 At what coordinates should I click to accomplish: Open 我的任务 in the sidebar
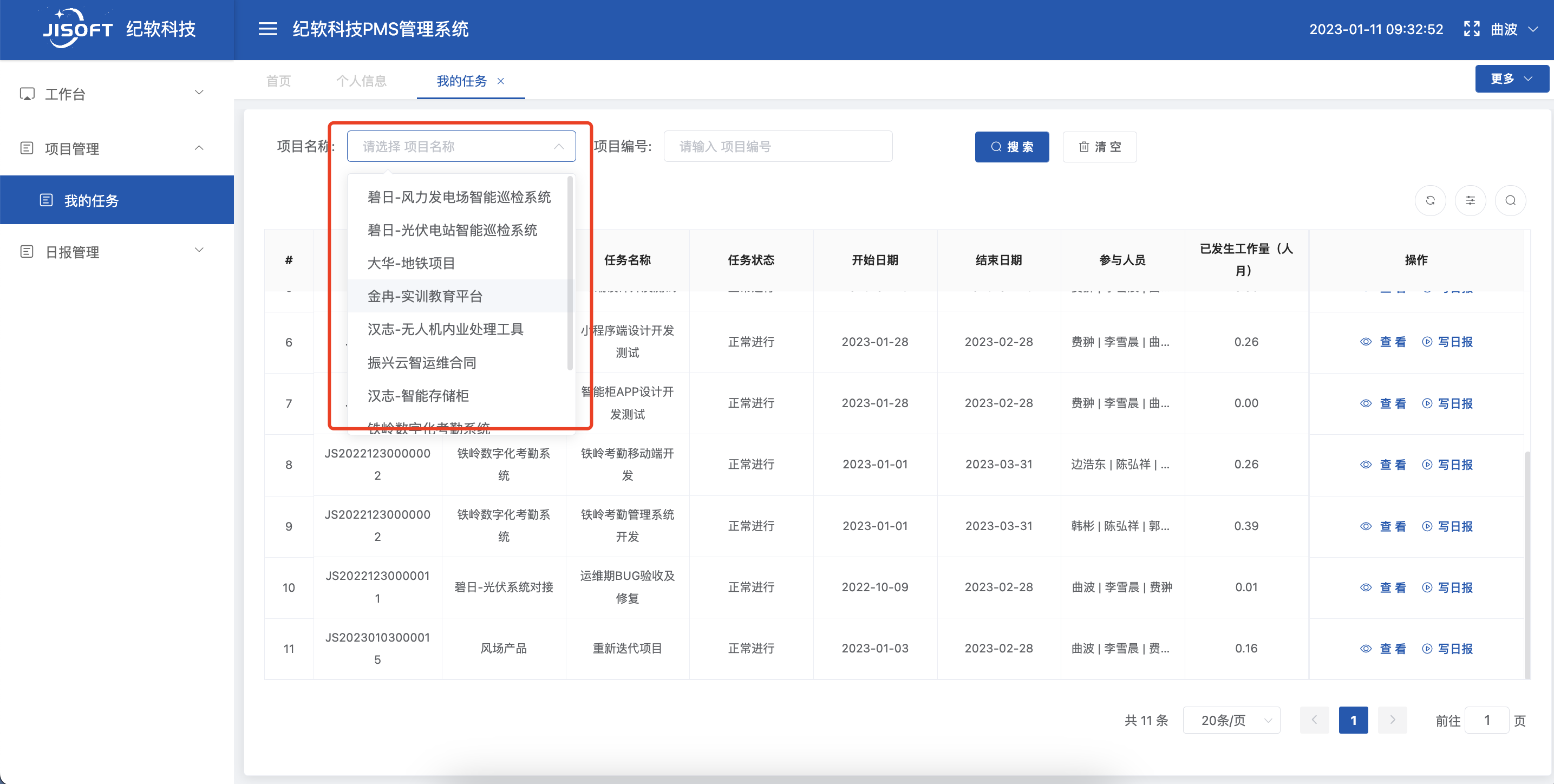pos(117,200)
